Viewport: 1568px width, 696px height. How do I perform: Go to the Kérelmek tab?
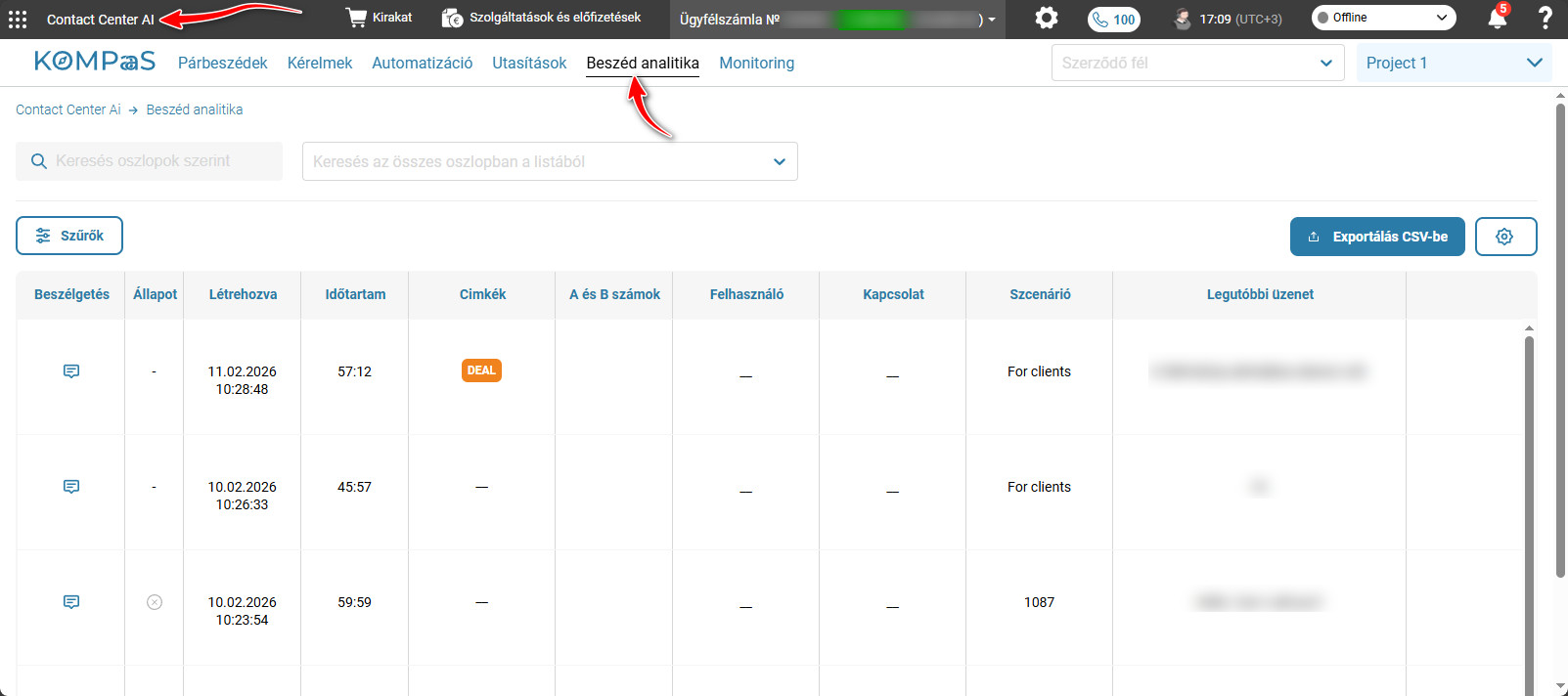(320, 63)
